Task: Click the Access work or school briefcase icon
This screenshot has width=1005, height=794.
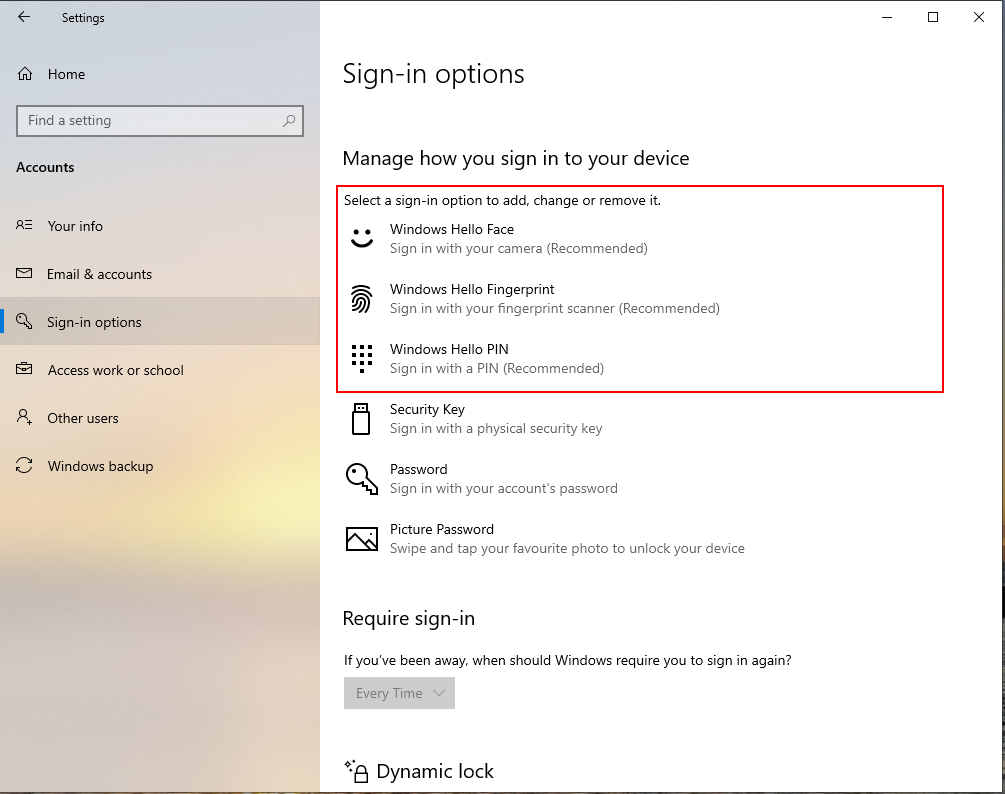Action: (x=24, y=369)
